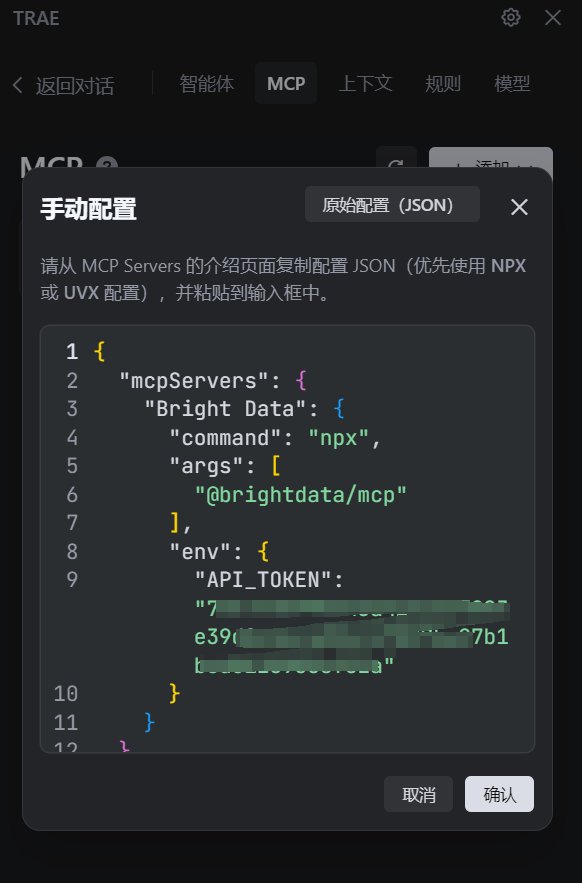This screenshot has width=582, height=883.
Task: Open 原始配置（JSON）view
Action: click(392, 204)
